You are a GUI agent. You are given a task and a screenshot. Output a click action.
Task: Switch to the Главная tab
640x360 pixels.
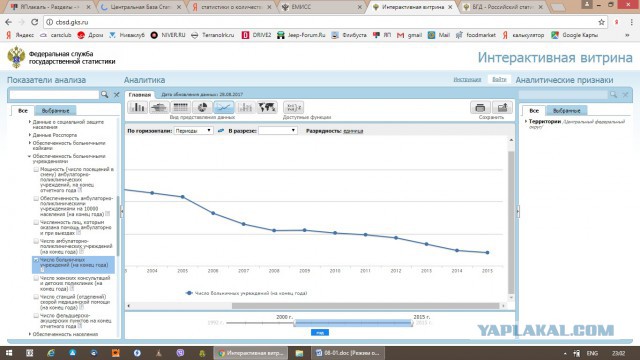coord(140,95)
